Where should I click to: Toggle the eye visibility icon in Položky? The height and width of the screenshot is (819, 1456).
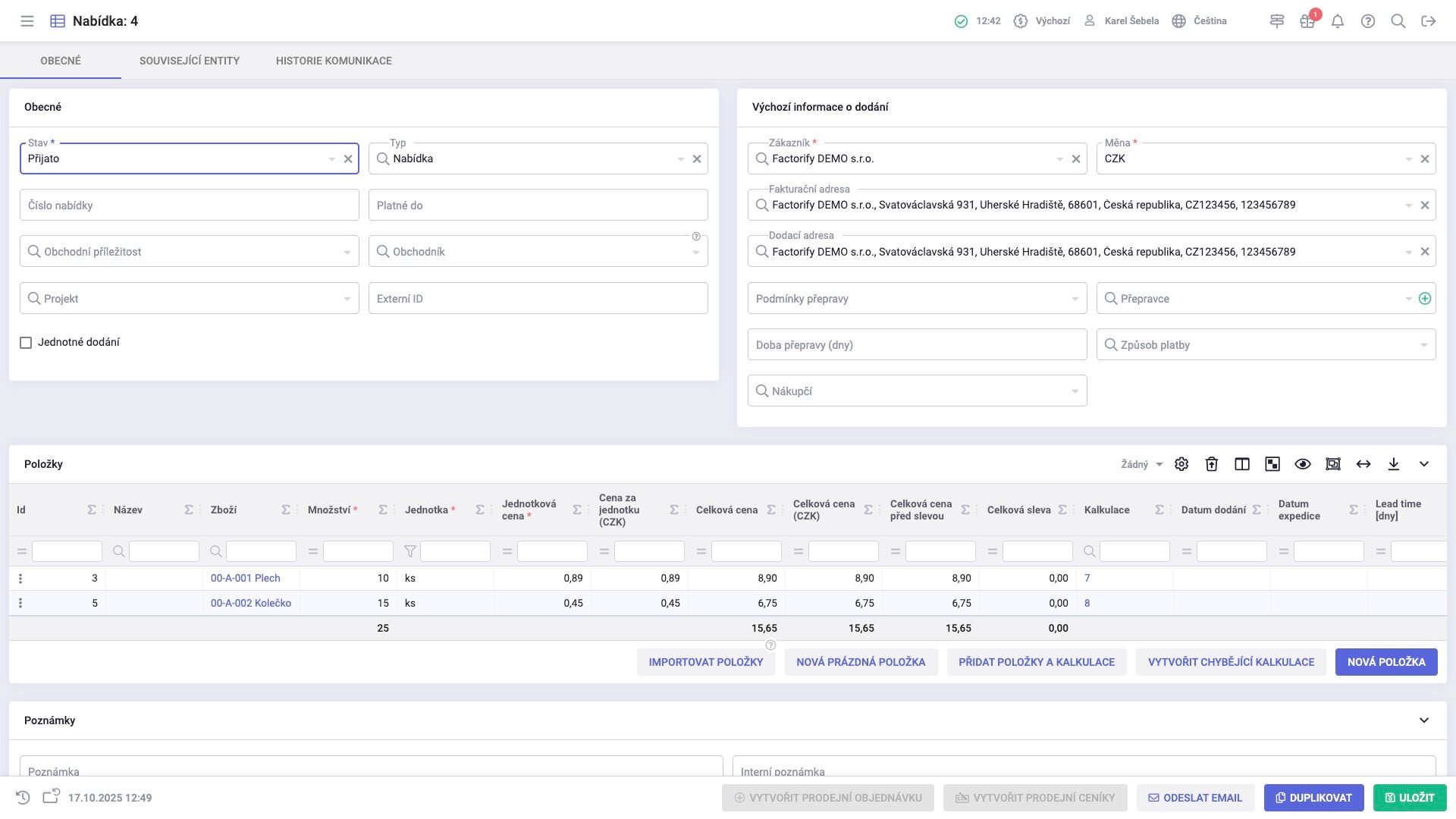coord(1303,464)
